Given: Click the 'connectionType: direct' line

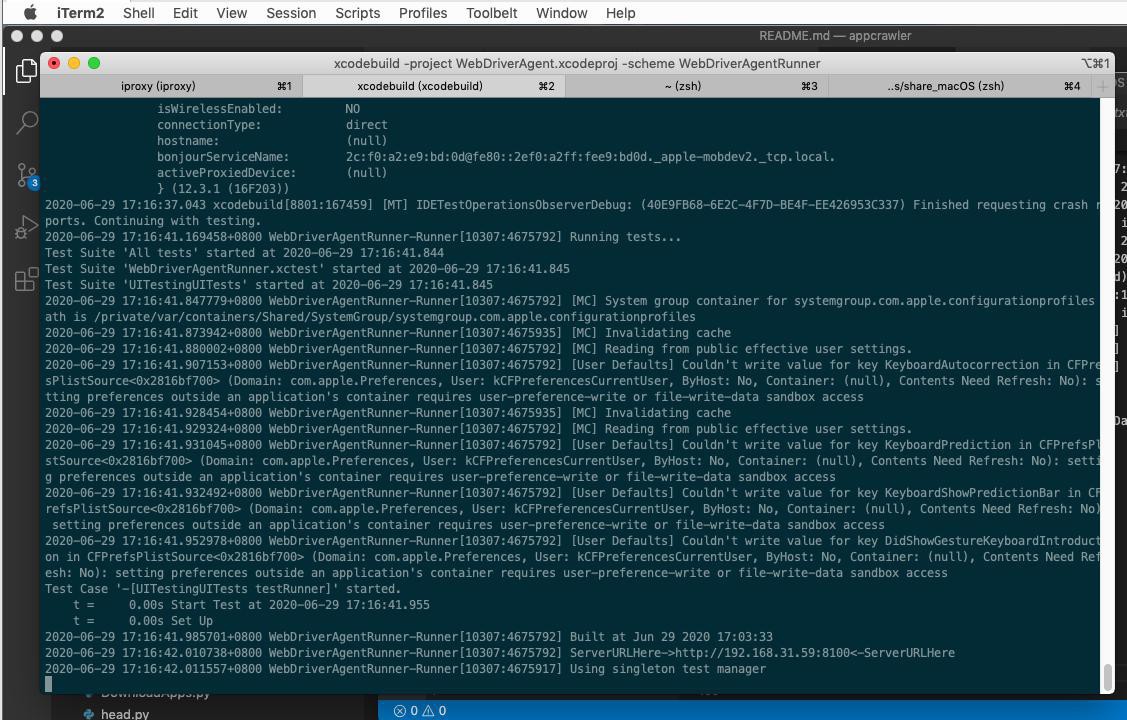Looking at the screenshot, I should click(272, 125).
